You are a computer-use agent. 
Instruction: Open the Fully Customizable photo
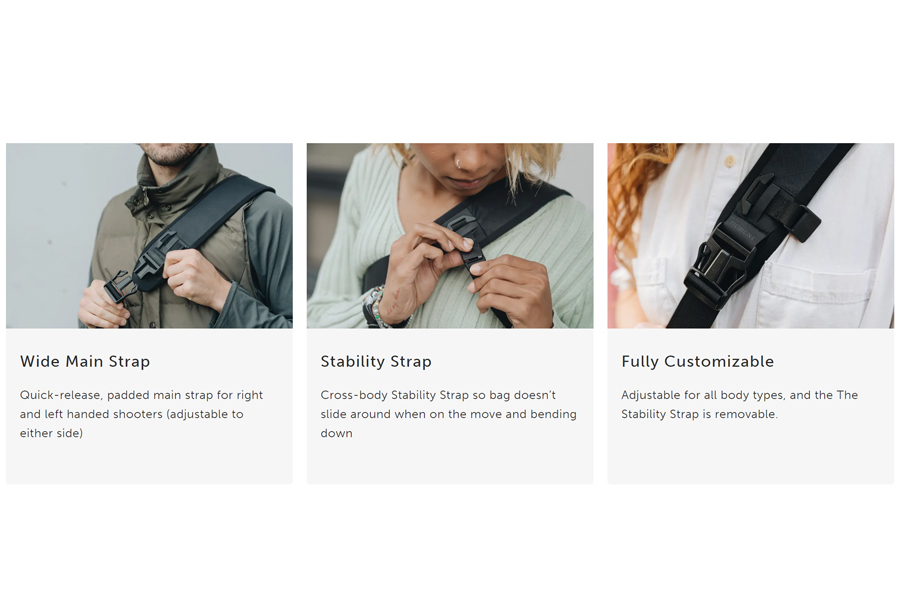tap(751, 235)
